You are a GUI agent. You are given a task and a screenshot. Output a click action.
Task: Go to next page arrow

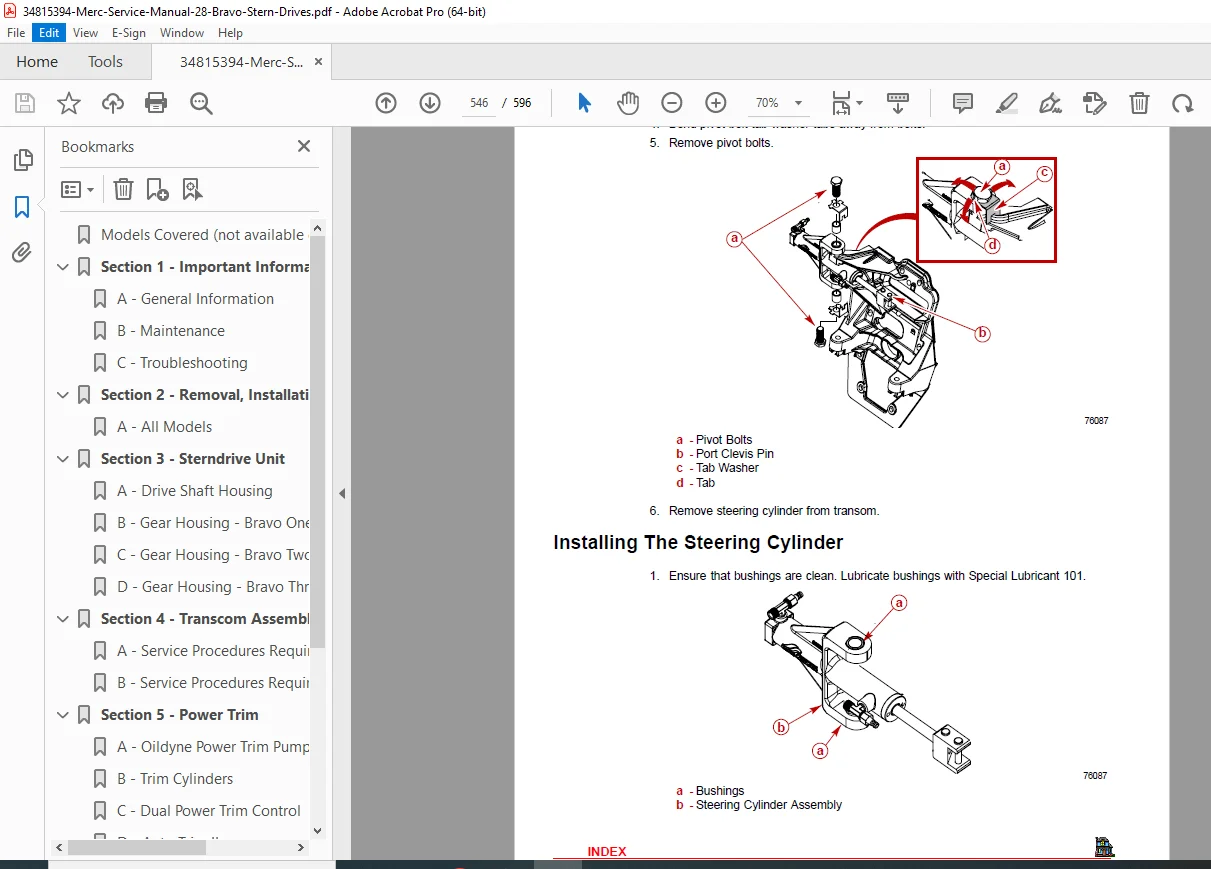click(x=430, y=103)
